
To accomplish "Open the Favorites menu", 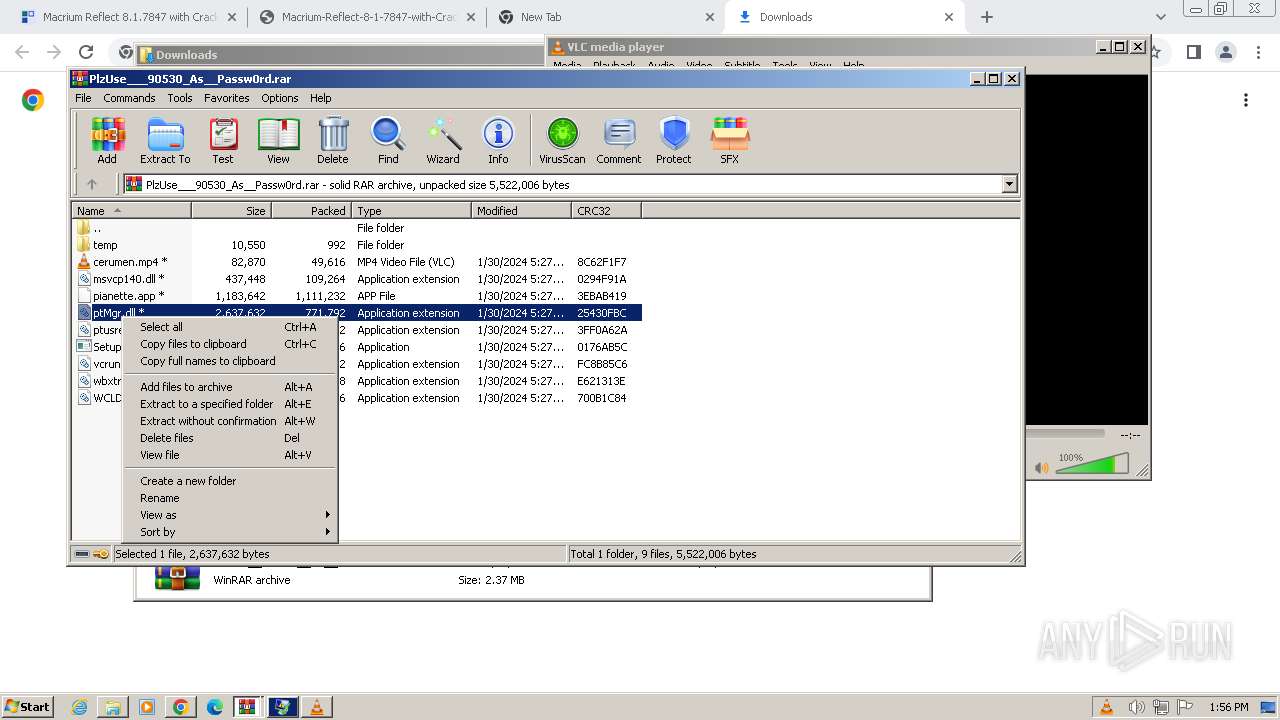I will tap(227, 98).
